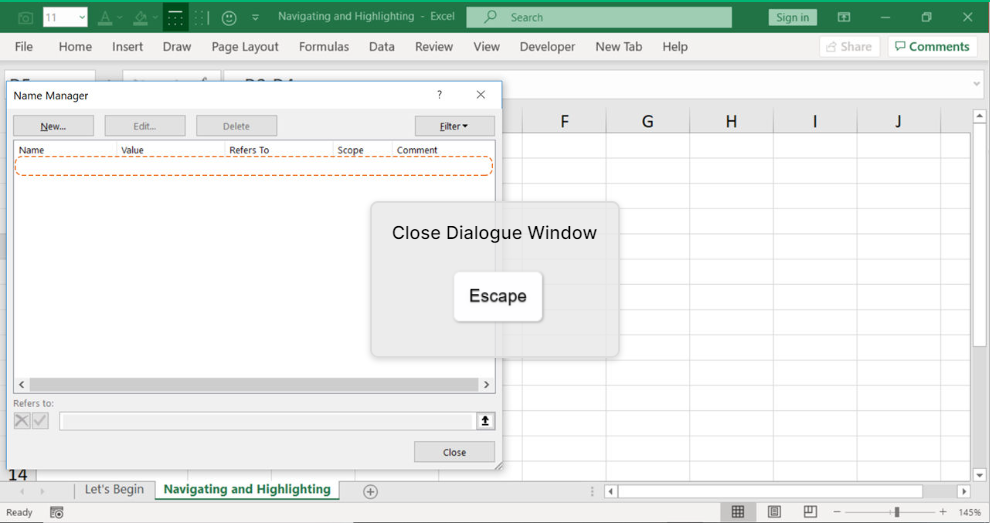This screenshot has height=523, width=990.
Task: Click the smiley face feedback icon
Action: point(229,17)
